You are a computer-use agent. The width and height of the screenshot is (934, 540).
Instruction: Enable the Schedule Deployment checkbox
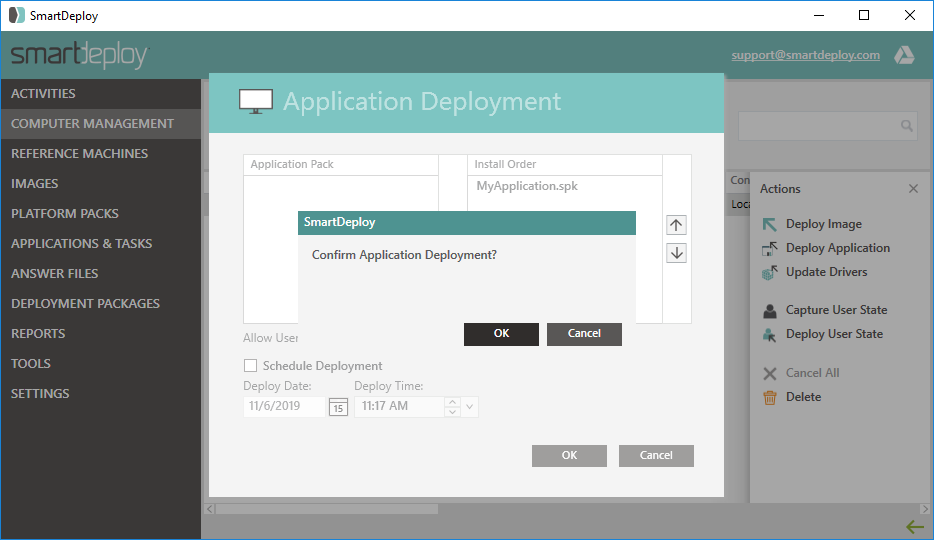(251, 366)
